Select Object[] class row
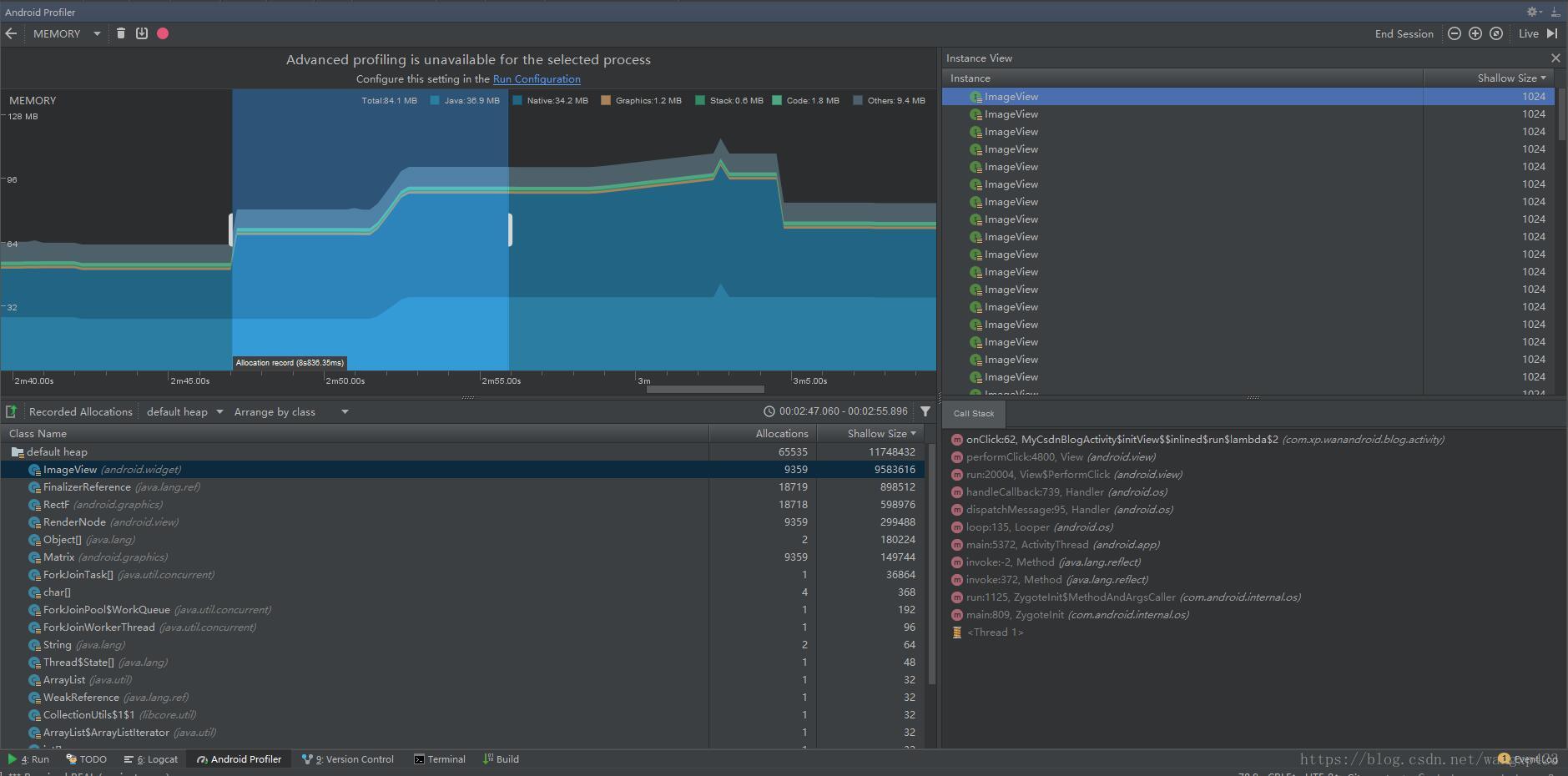 coord(462,540)
